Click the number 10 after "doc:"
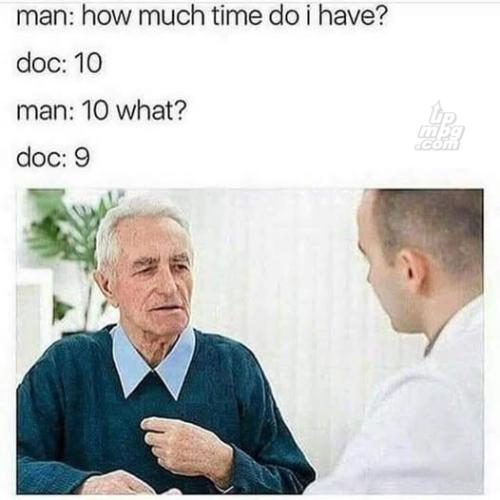Screen dimensions: 500x500 coord(87,63)
